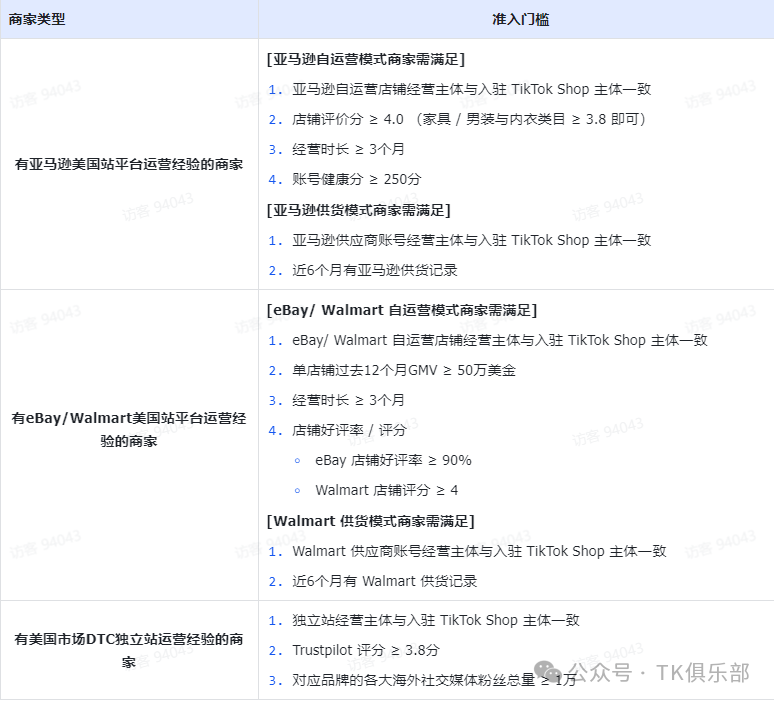Select the 单店铺过去12个月GMV ≥ 50万美金 item

pyautogui.click(x=404, y=370)
